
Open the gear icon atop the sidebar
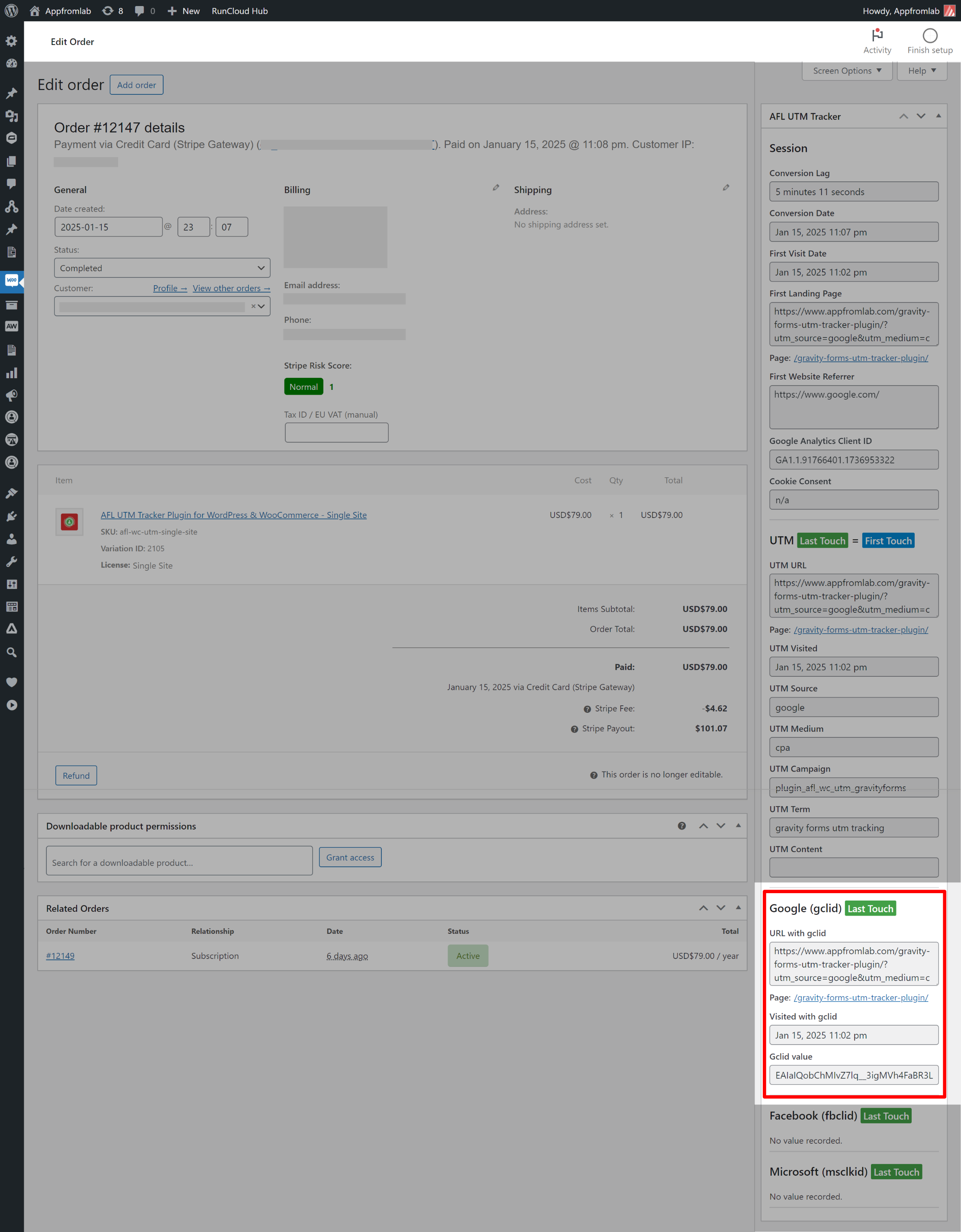click(11, 41)
